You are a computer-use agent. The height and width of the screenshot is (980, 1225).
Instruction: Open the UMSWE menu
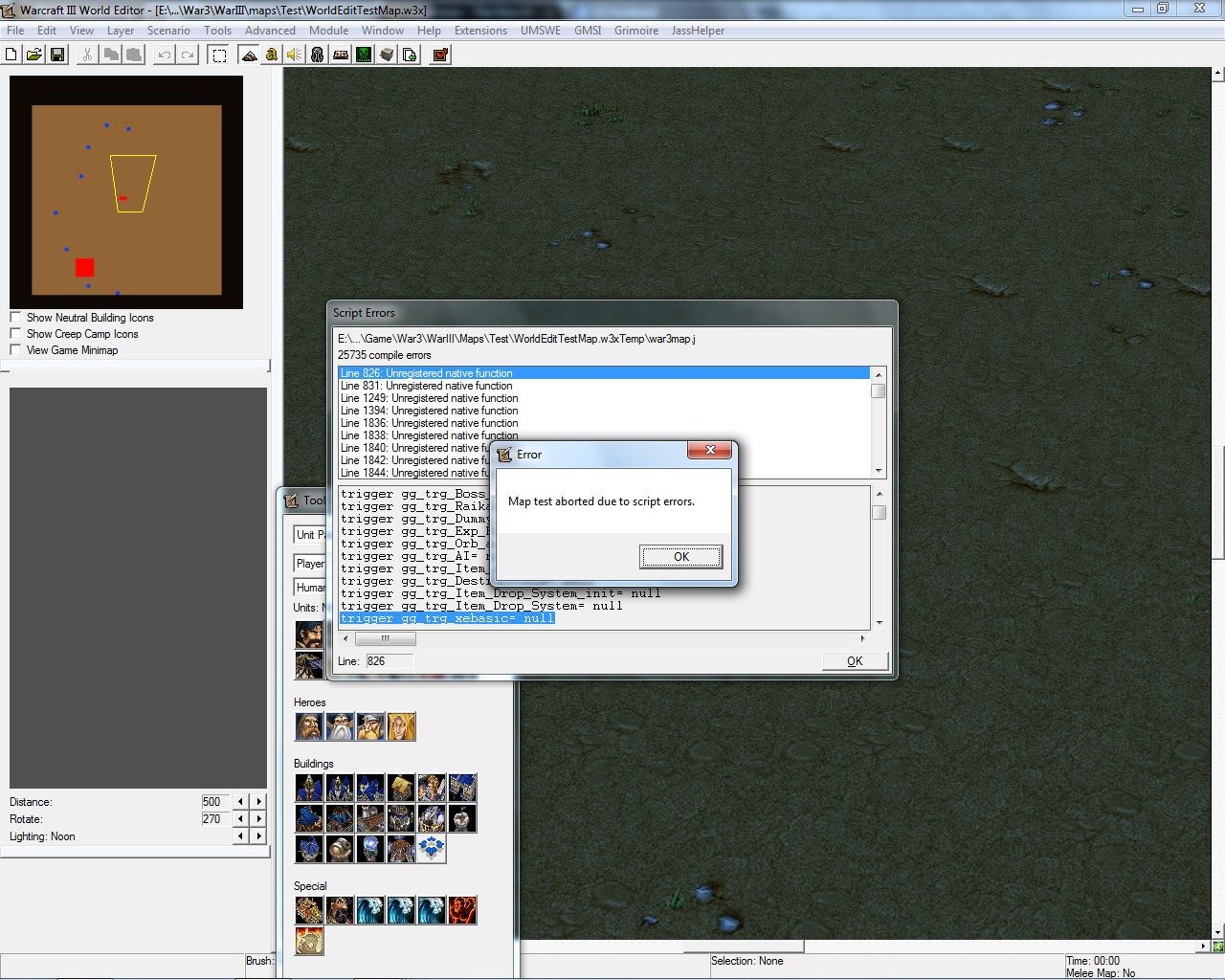(541, 31)
